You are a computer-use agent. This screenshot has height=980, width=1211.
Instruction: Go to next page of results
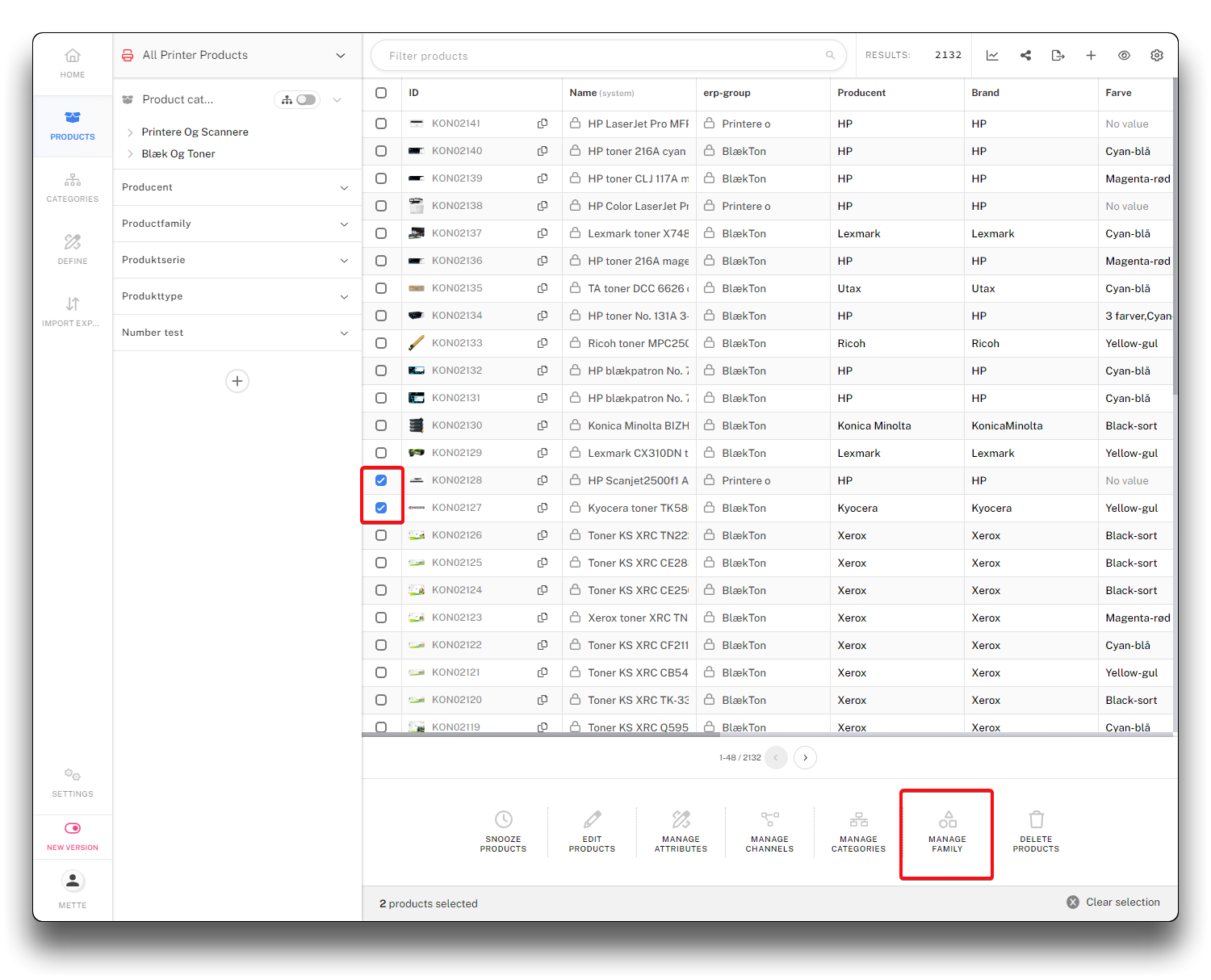click(x=805, y=758)
